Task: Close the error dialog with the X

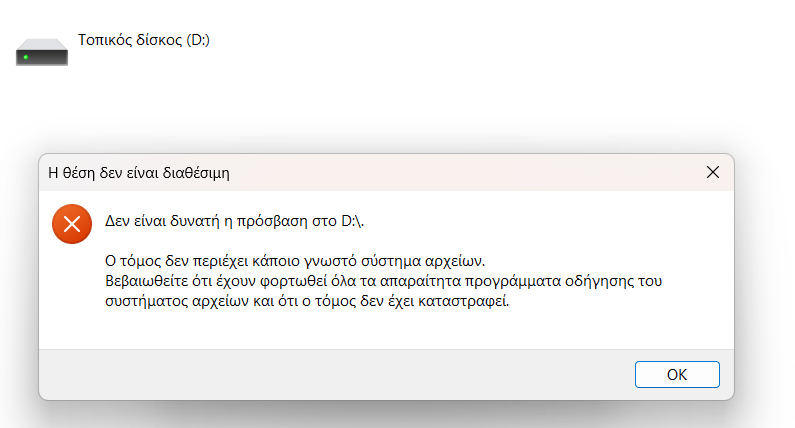Action: [x=713, y=172]
